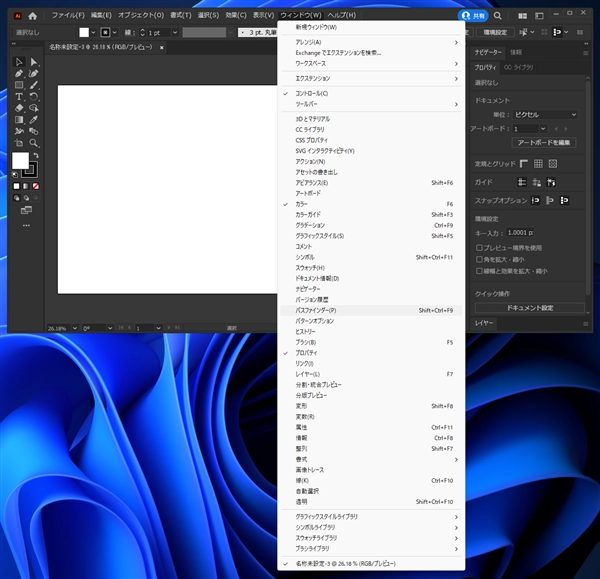Click the fill color box in control bar

[84, 33]
